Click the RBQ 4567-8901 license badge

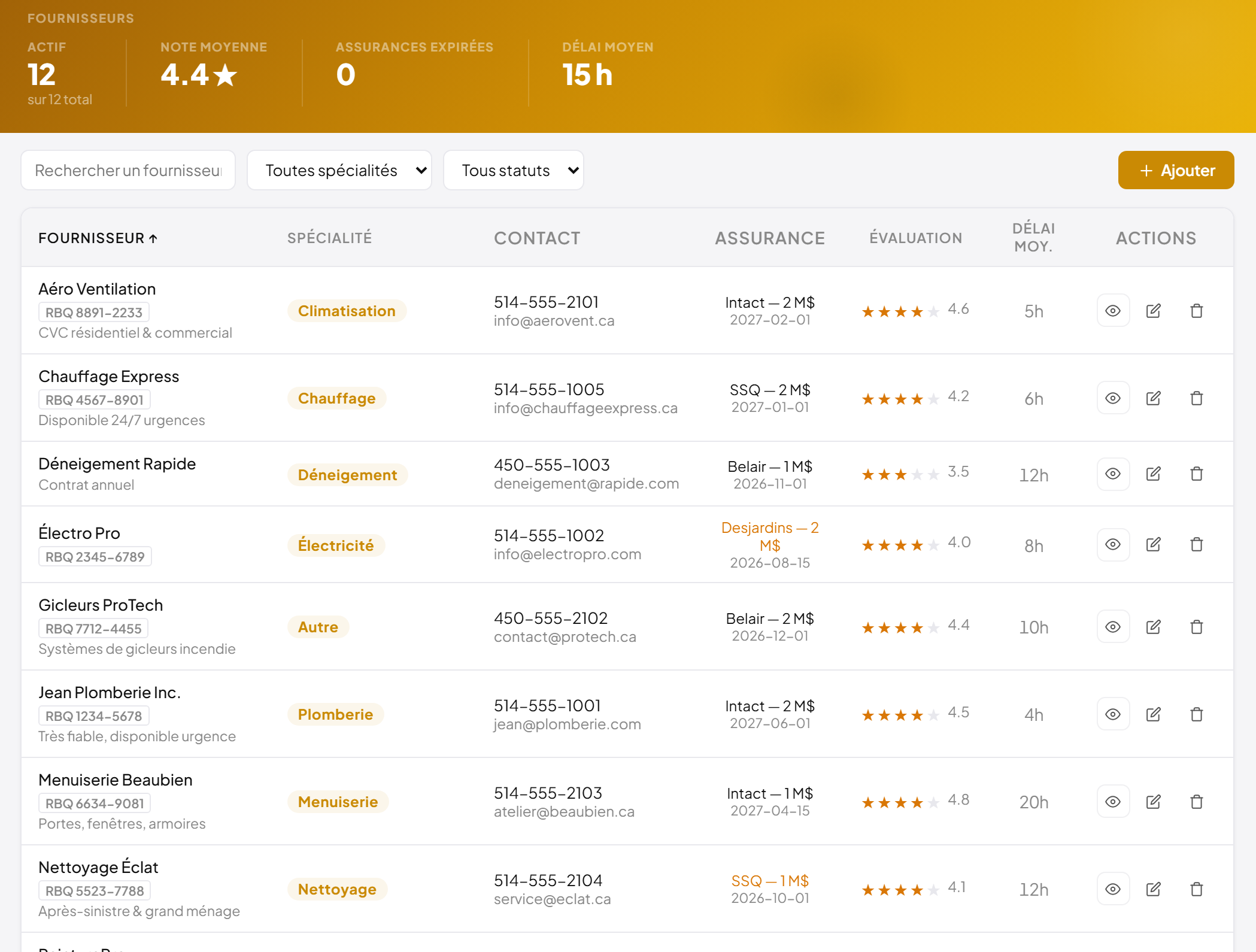click(95, 400)
